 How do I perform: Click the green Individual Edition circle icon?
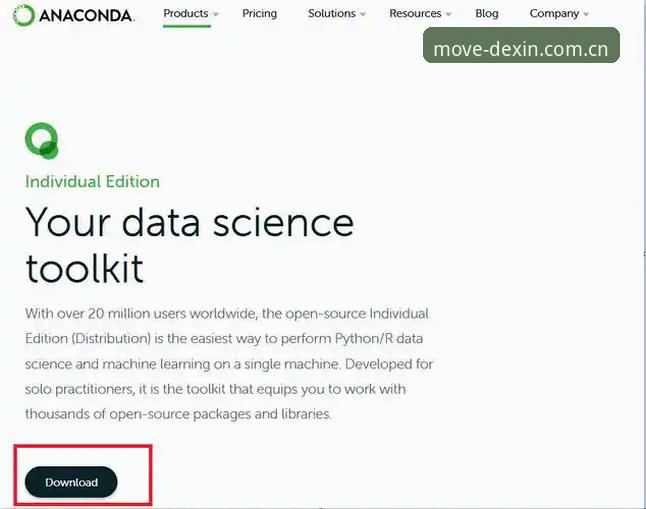tap(42, 141)
